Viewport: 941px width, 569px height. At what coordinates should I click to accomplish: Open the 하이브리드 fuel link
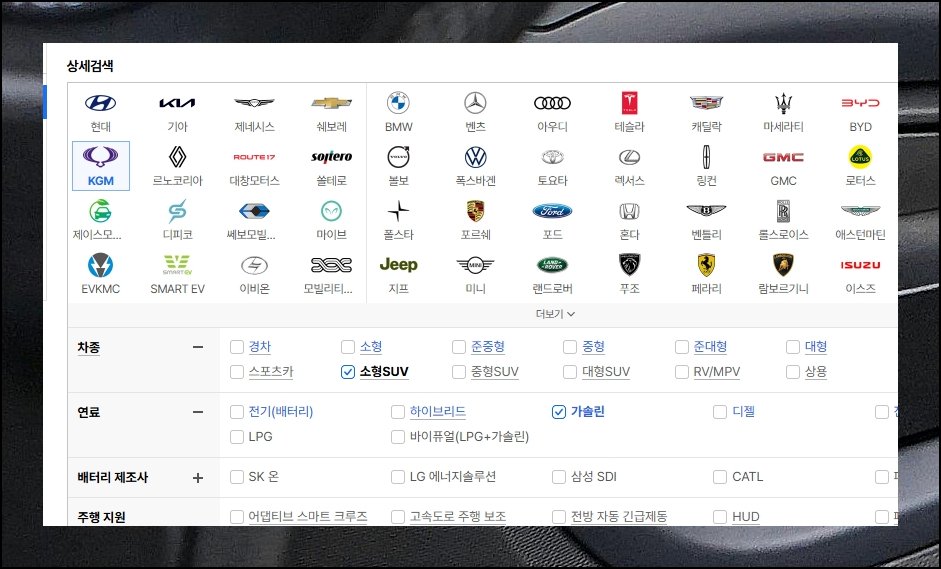click(437, 412)
